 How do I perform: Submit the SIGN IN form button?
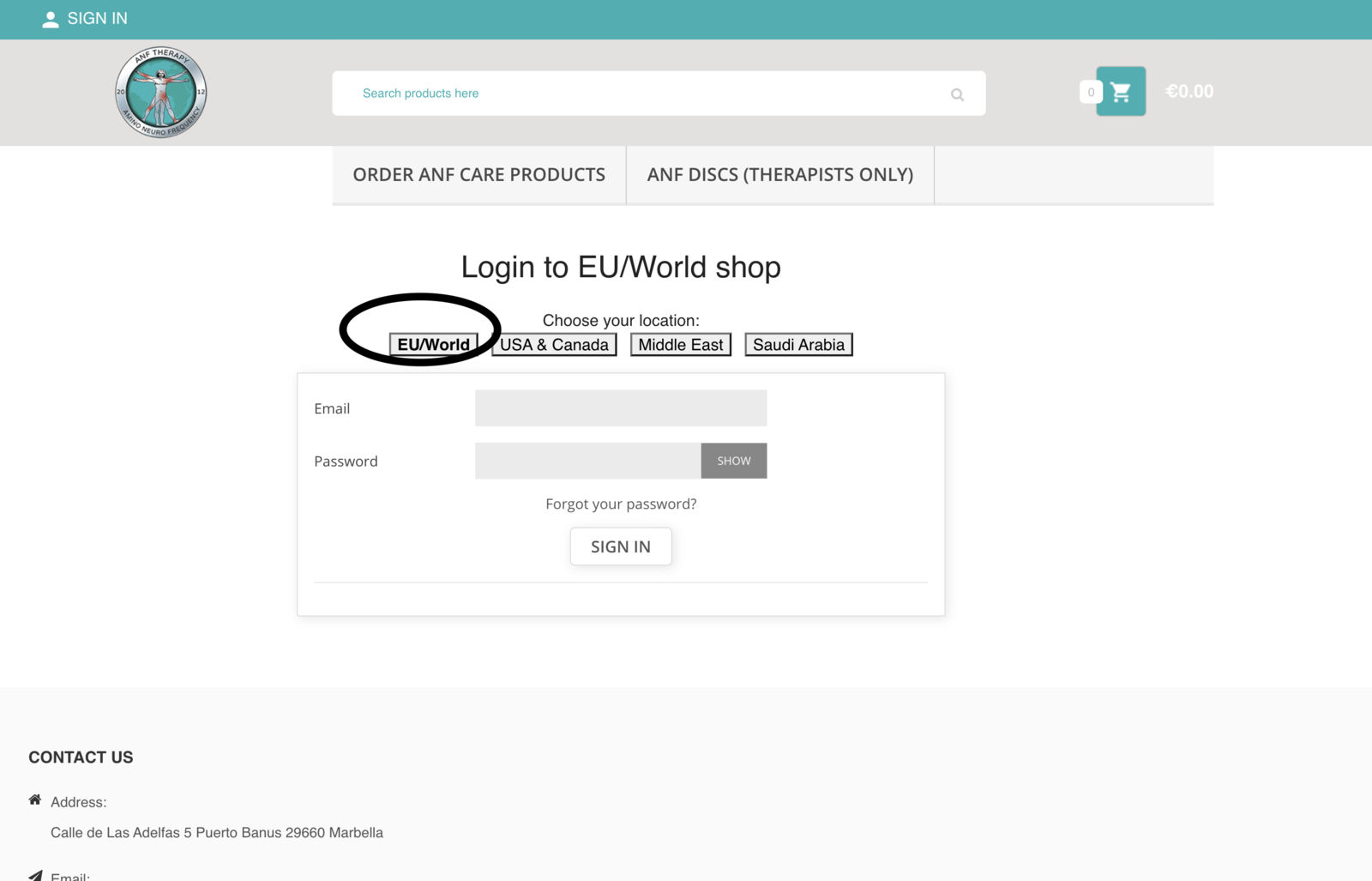(621, 546)
